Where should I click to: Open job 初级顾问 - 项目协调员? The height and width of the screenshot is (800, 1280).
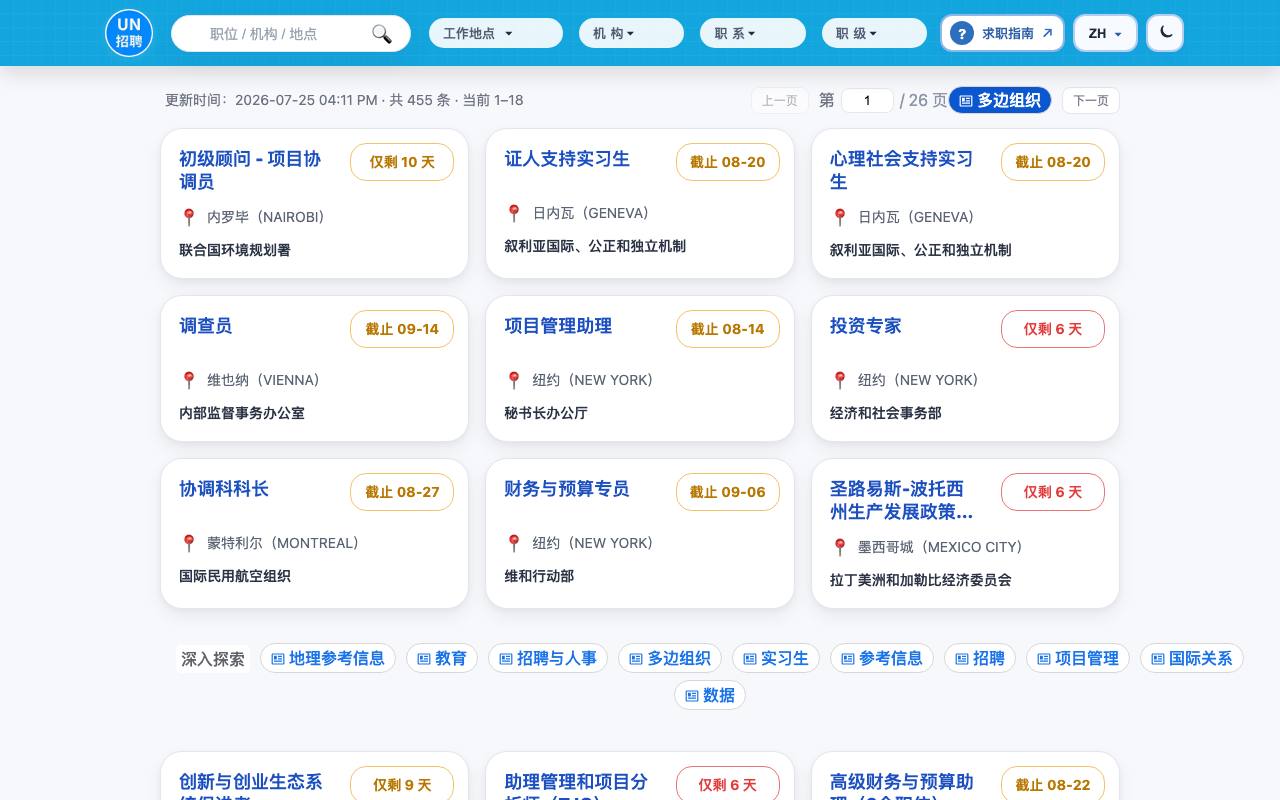coord(250,170)
